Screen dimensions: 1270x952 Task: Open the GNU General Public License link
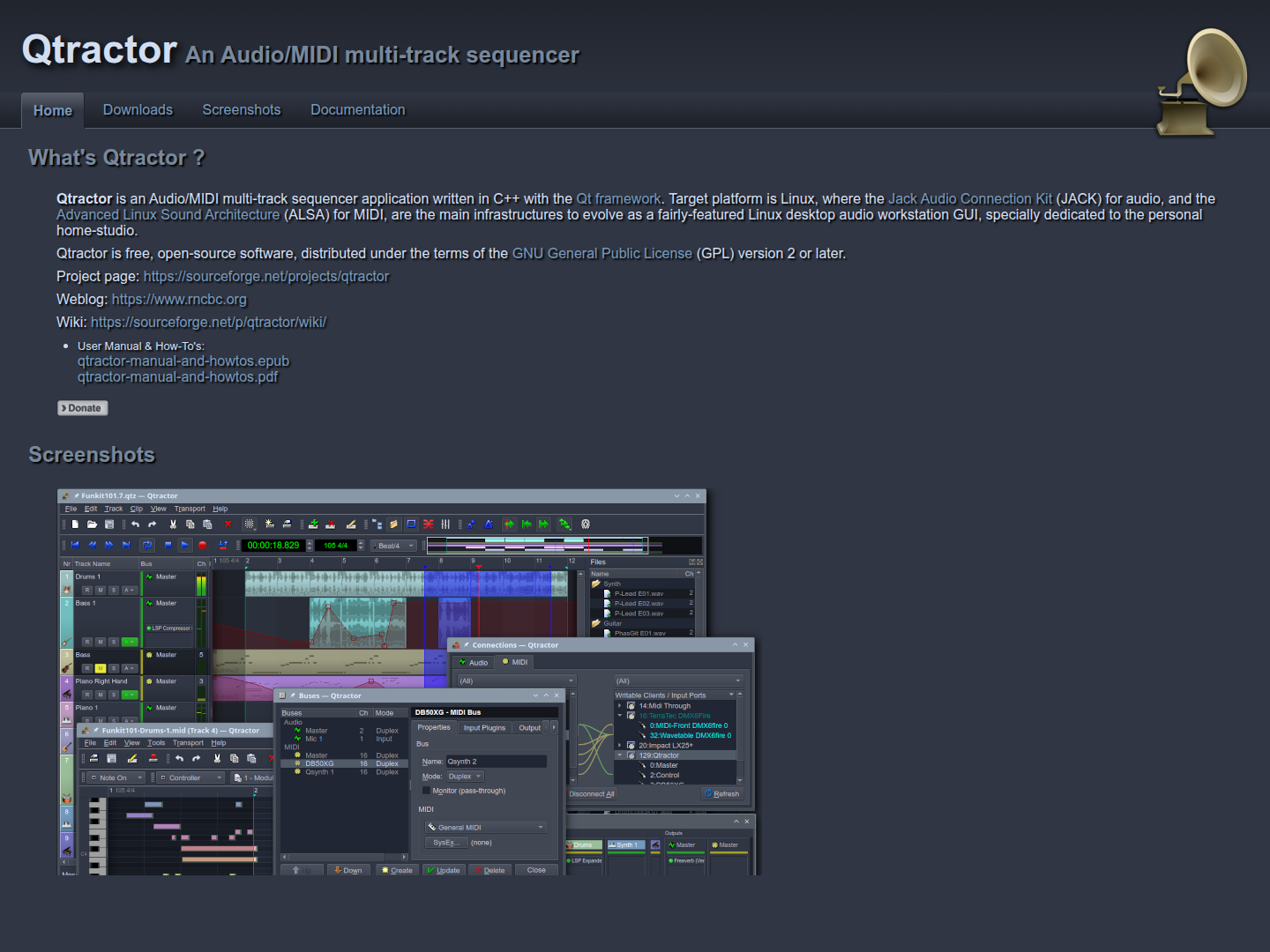[602, 254]
